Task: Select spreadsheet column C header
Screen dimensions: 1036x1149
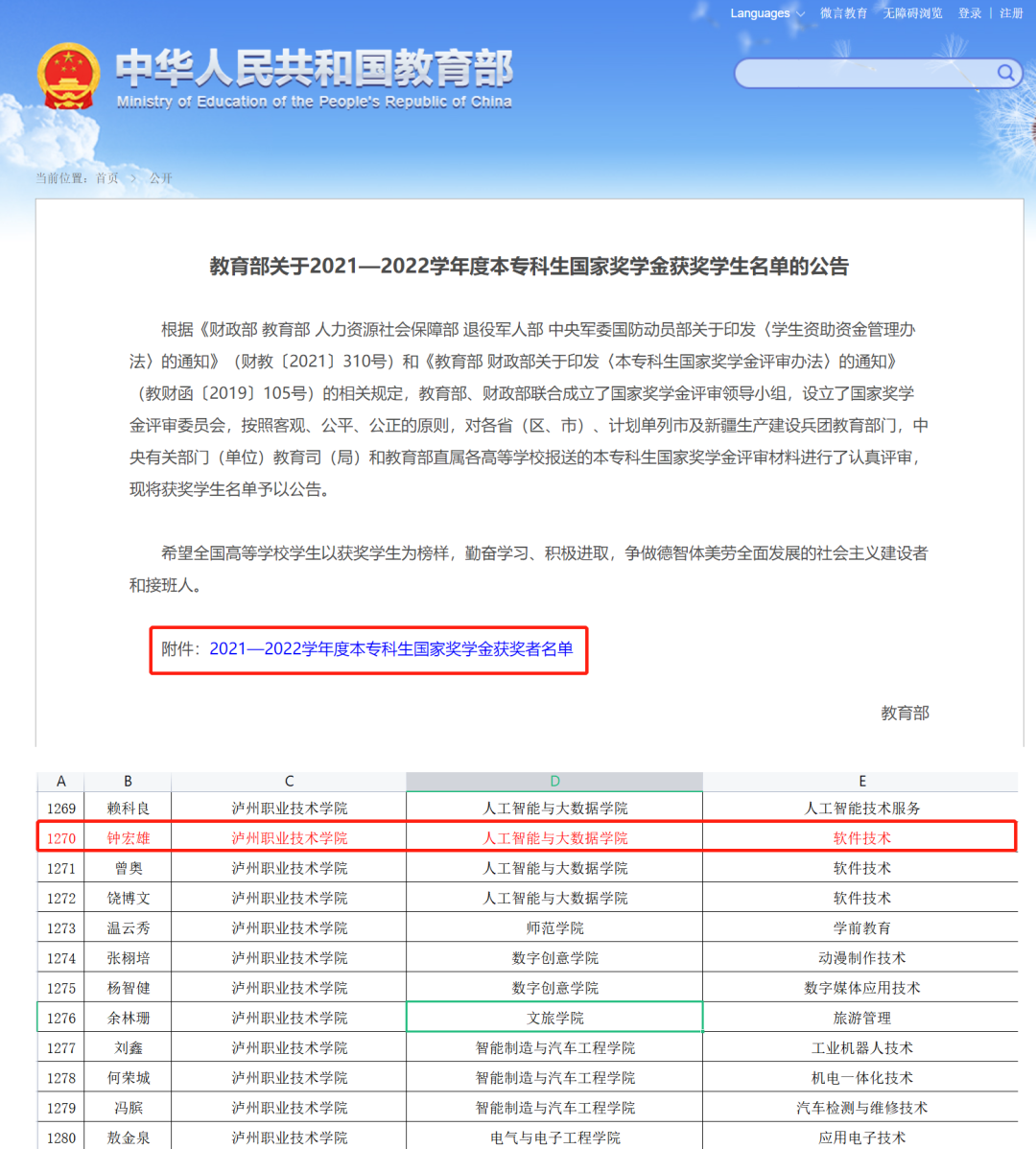Action: [x=289, y=781]
